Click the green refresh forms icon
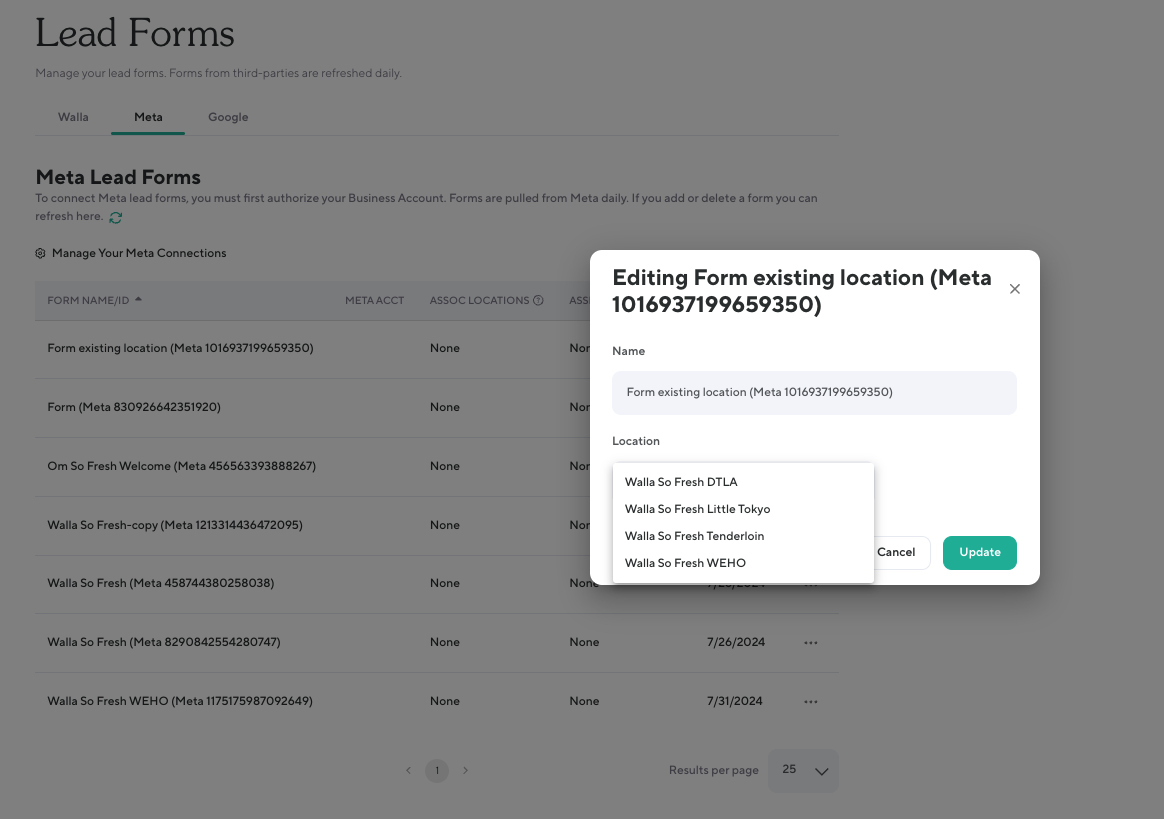1164x819 pixels. click(116, 217)
